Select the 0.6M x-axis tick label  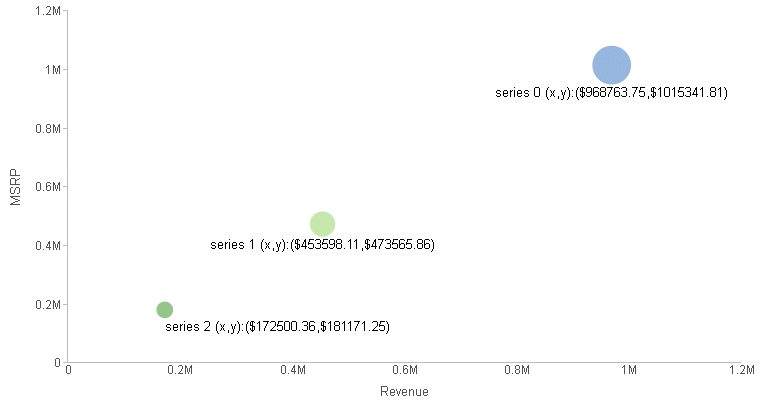405,370
